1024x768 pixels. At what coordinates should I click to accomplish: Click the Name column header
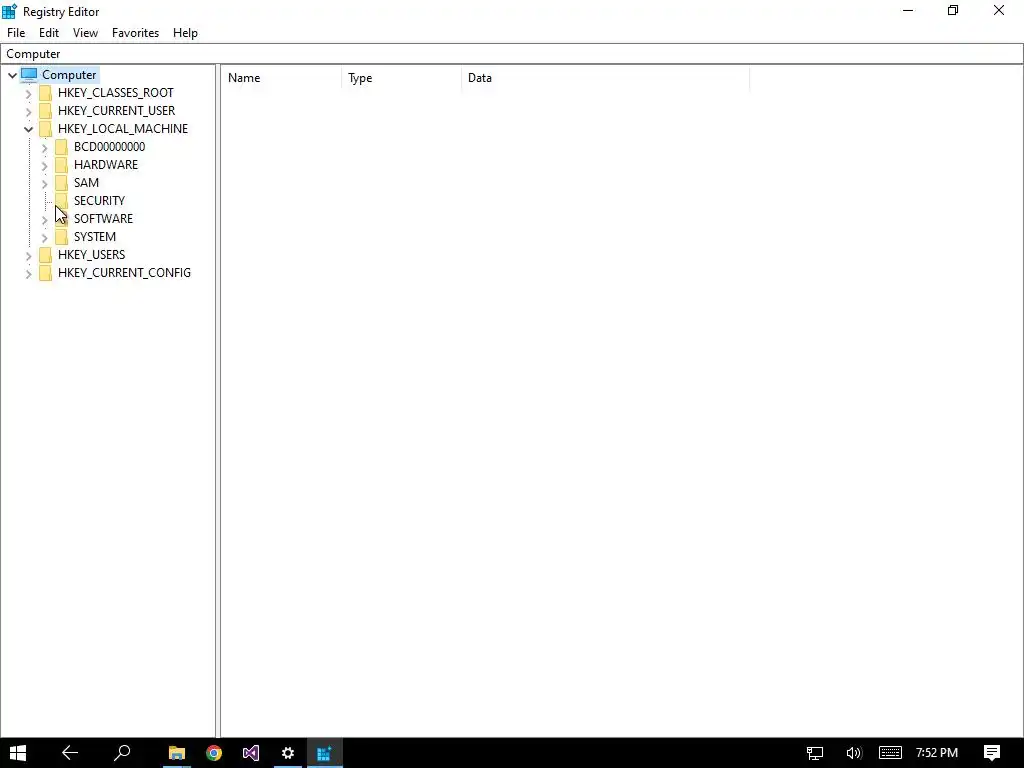pyautogui.click(x=281, y=78)
